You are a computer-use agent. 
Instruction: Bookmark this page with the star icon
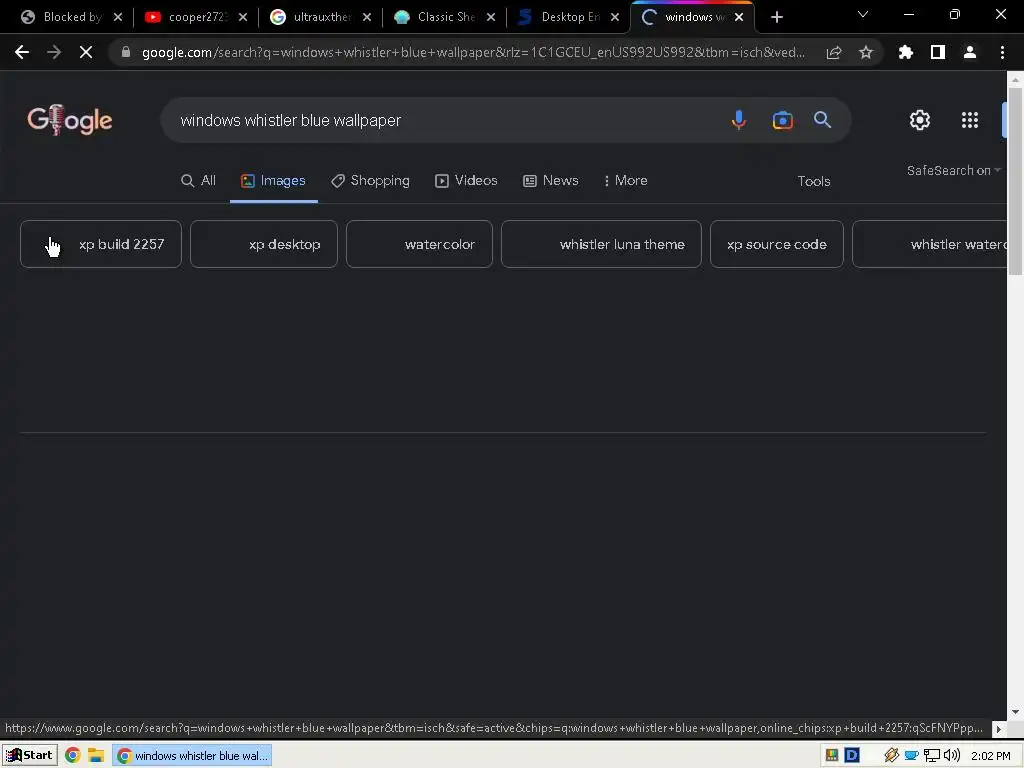click(x=866, y=52)
